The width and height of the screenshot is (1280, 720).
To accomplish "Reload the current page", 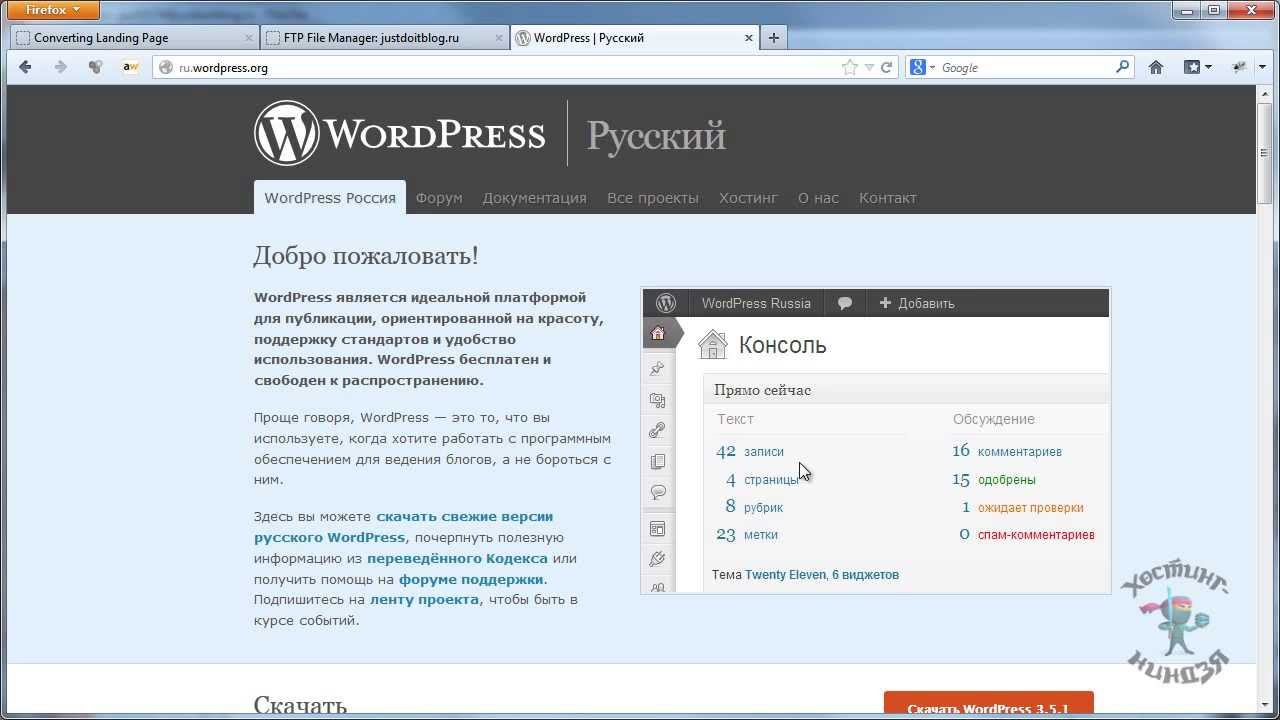I will click(886, 67).
